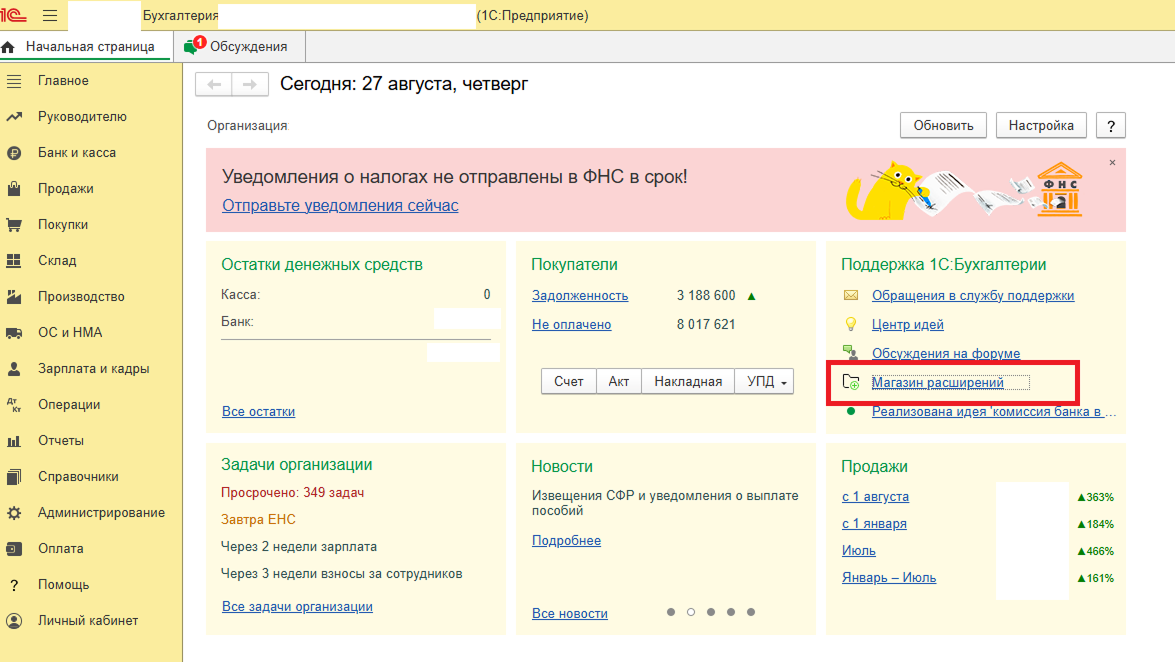
Task: Click the Справочники books icon
Action: pos(14,477)
